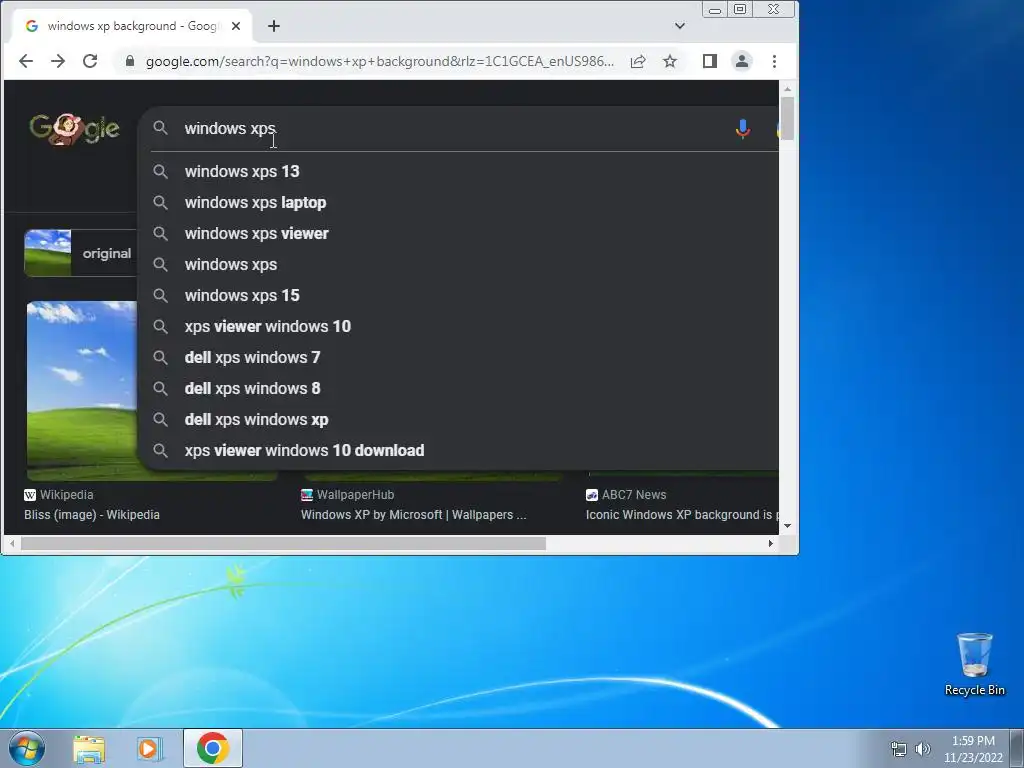The image size is (1024, 768).
Task: View site info via the padlock icon
Action: [130, 61]
